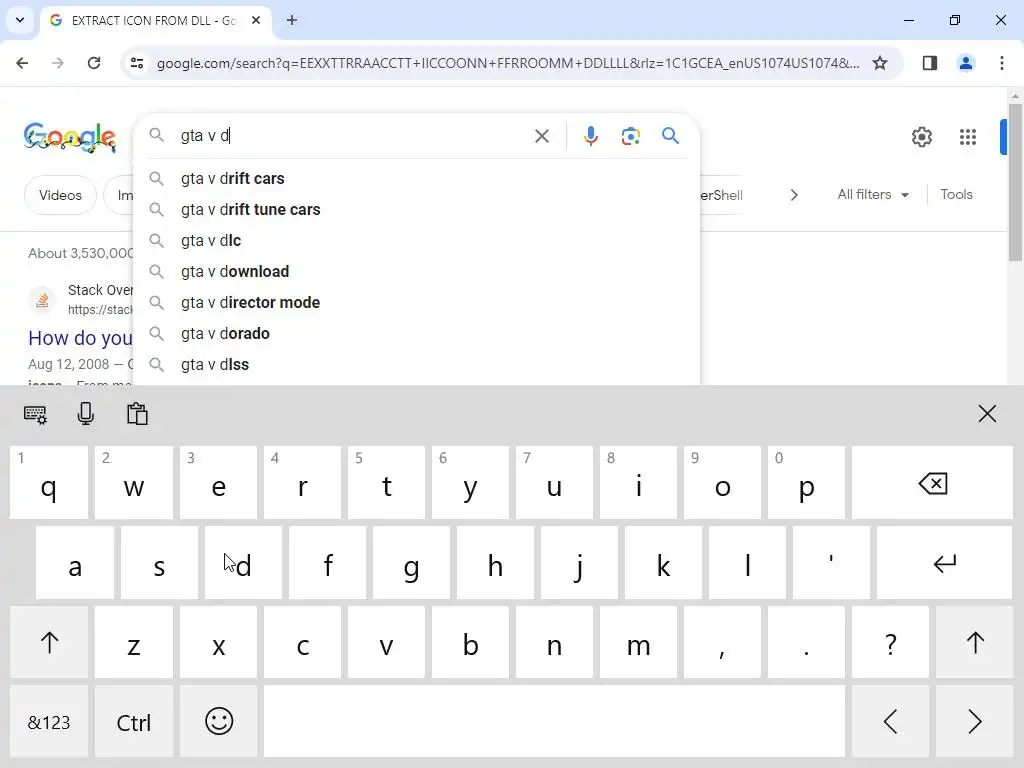
Task: Open the keyboard clipboard icon
Action: point(137,414)
